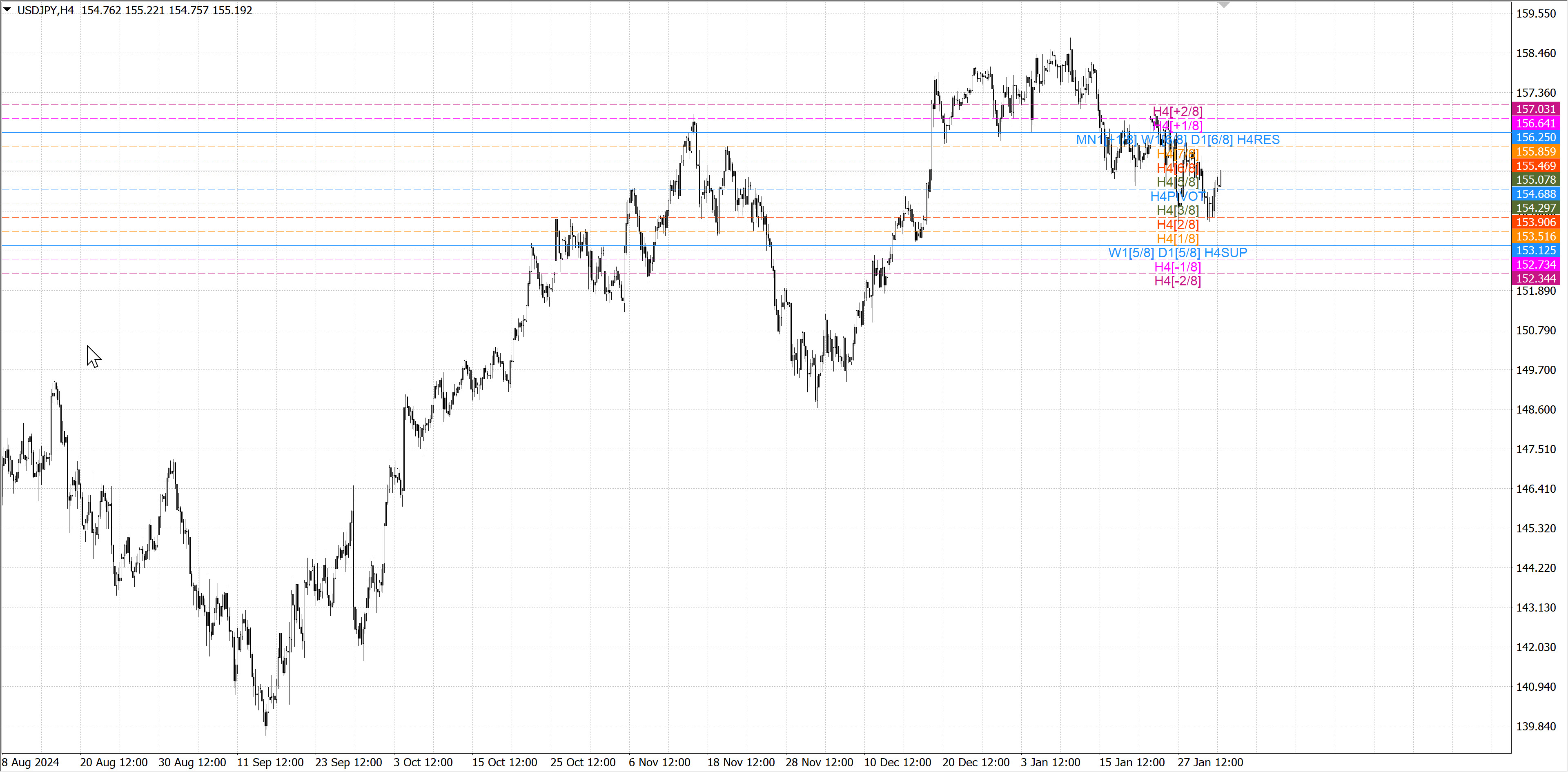Click 139.840 on the price scale
Viewport: 1568px width, 772px height.
(1535, 726)
